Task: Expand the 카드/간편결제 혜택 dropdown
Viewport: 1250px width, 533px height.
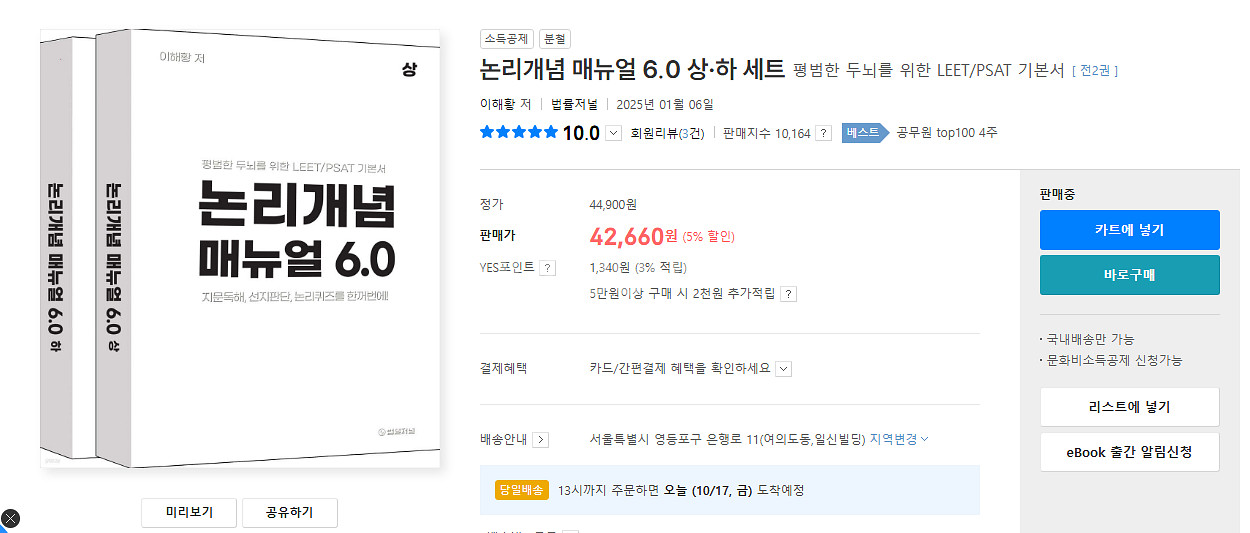Action: (x=783, y=368)
